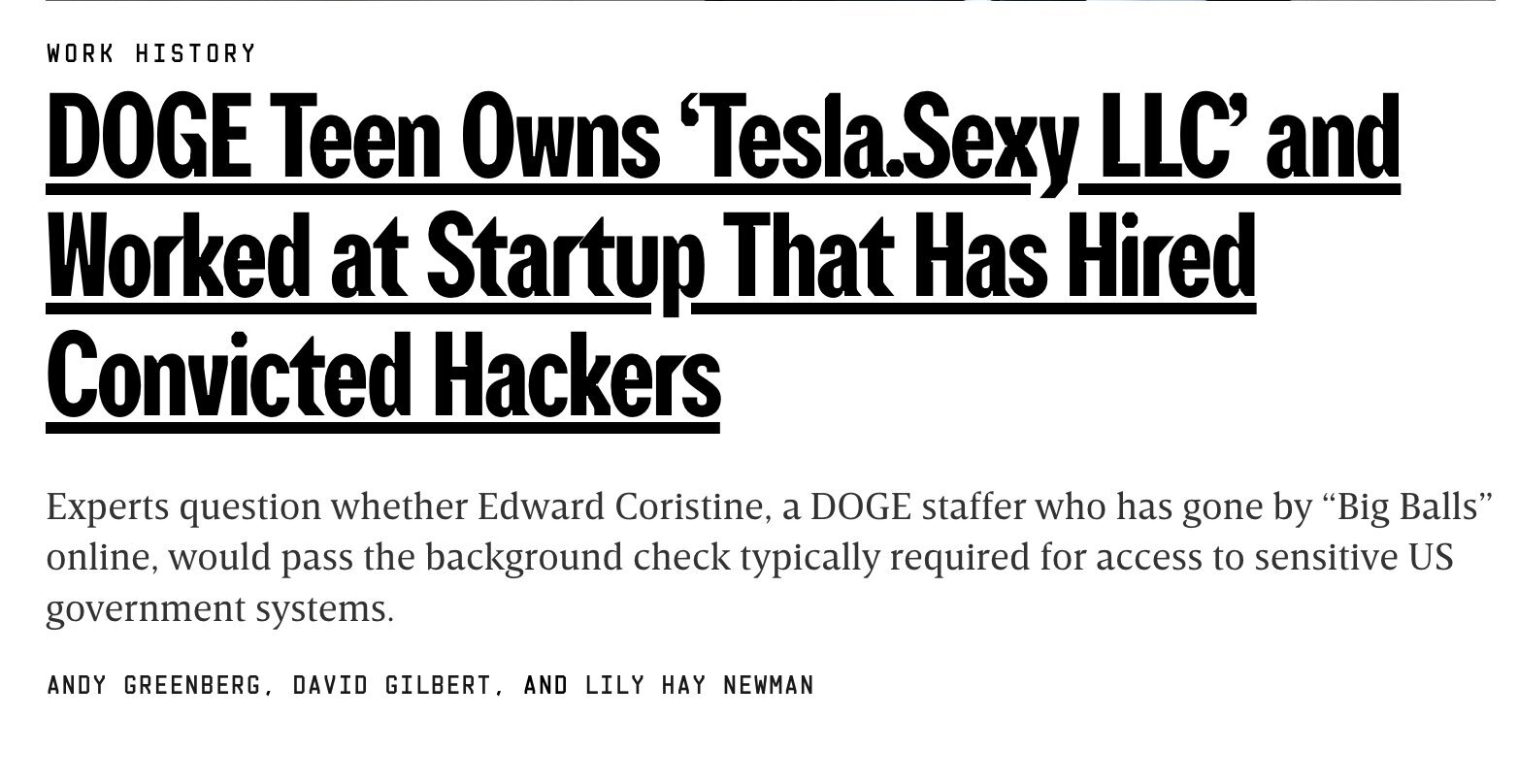Click the quoted "Big Balls" text

pos(1407,506)
